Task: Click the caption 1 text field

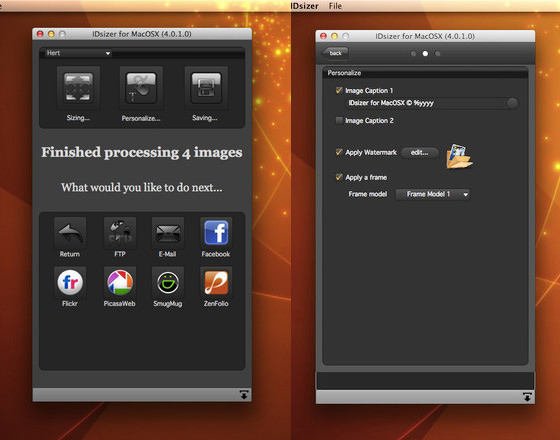Action: [425, 103]
